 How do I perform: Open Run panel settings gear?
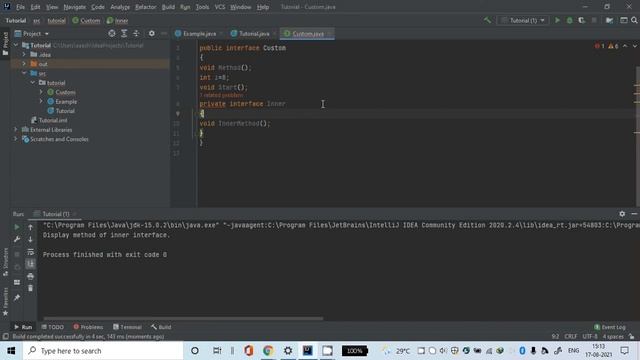(622, 213)
